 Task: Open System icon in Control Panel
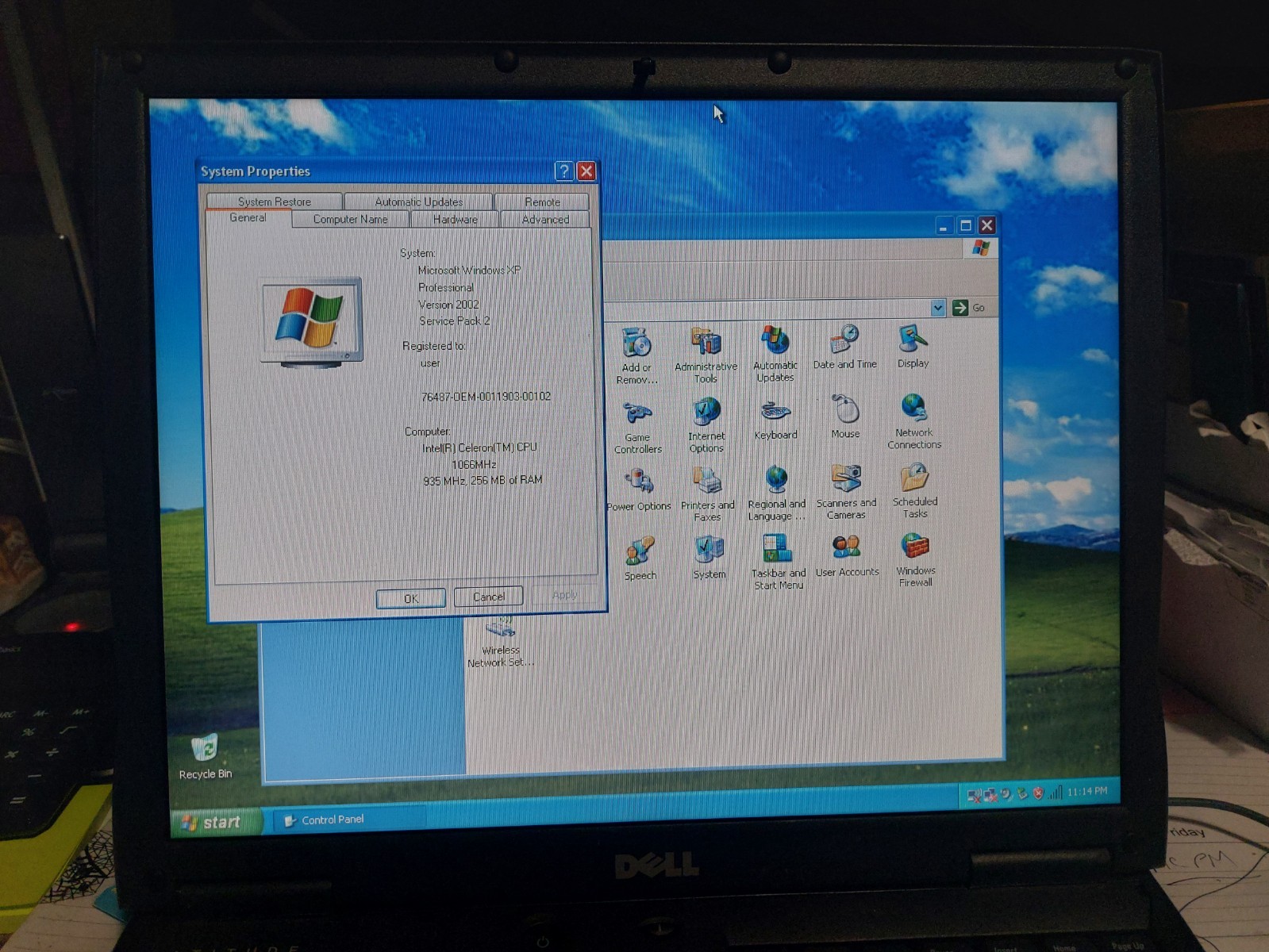(709, 558)
